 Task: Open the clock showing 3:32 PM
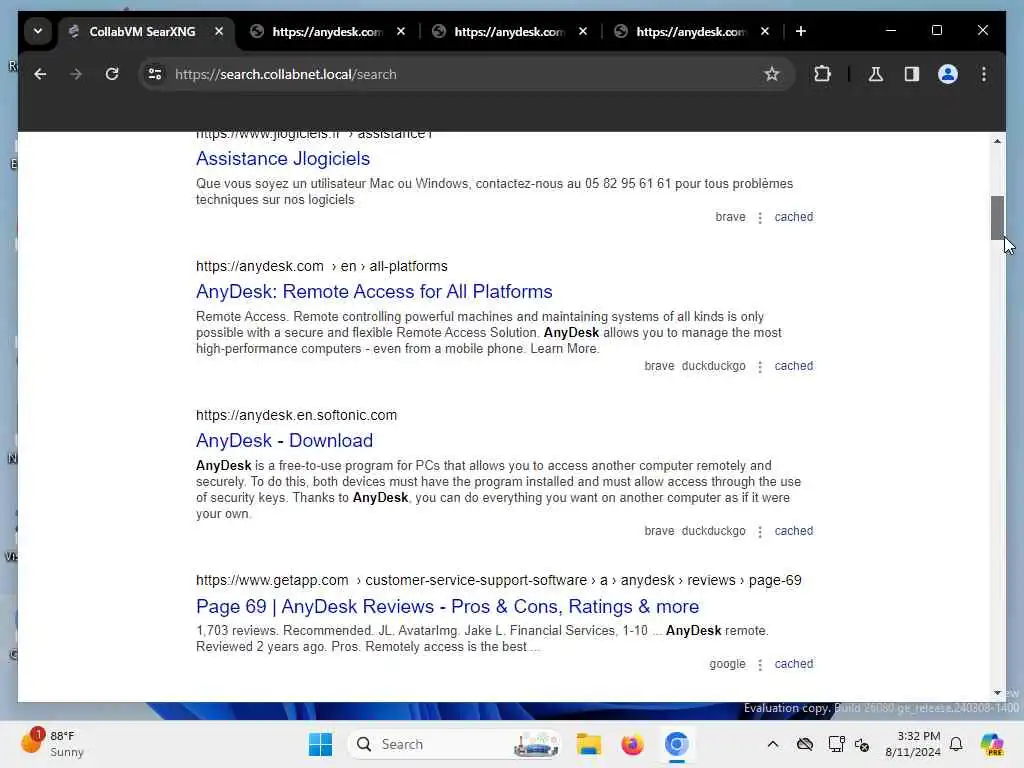(x=912, y=744)
